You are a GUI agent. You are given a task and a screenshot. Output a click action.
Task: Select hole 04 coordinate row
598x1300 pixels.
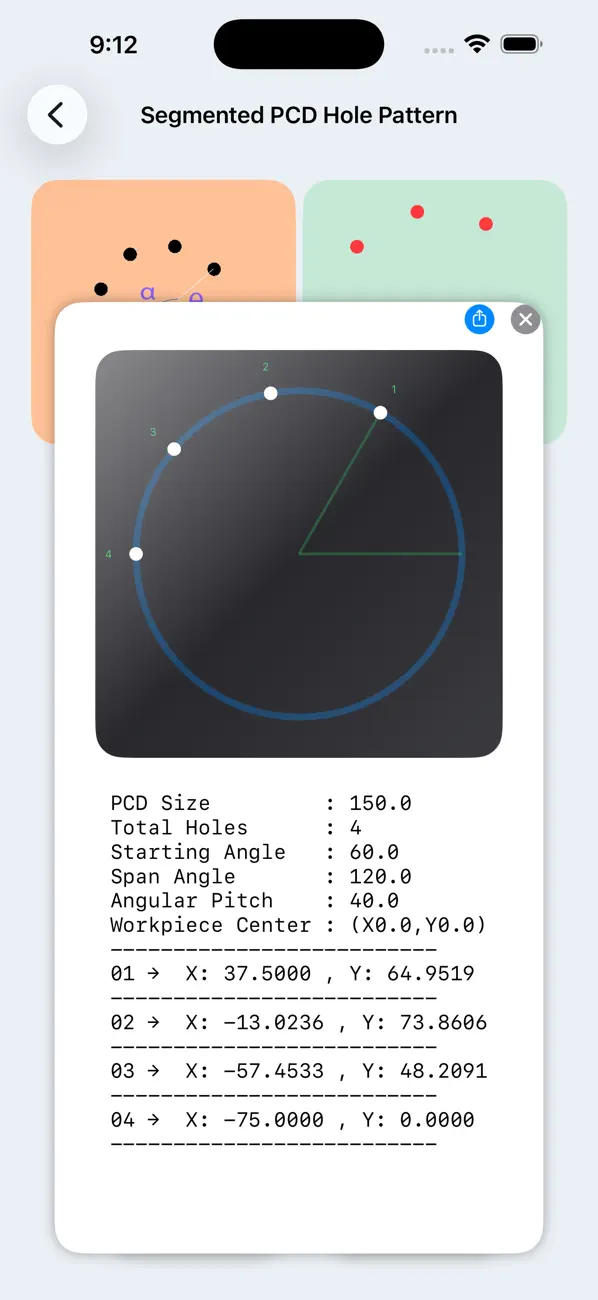point(292,1120)
